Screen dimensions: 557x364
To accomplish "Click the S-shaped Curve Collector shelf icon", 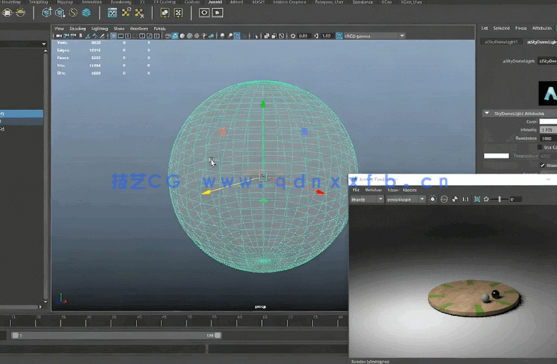I will coord(73,13).
